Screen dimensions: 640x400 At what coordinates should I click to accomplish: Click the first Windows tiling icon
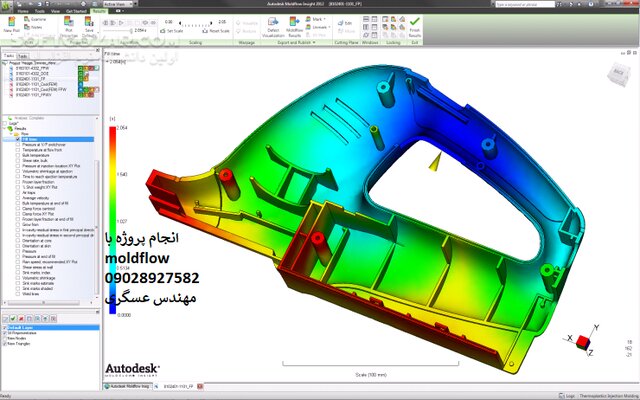tap(366, 19)
